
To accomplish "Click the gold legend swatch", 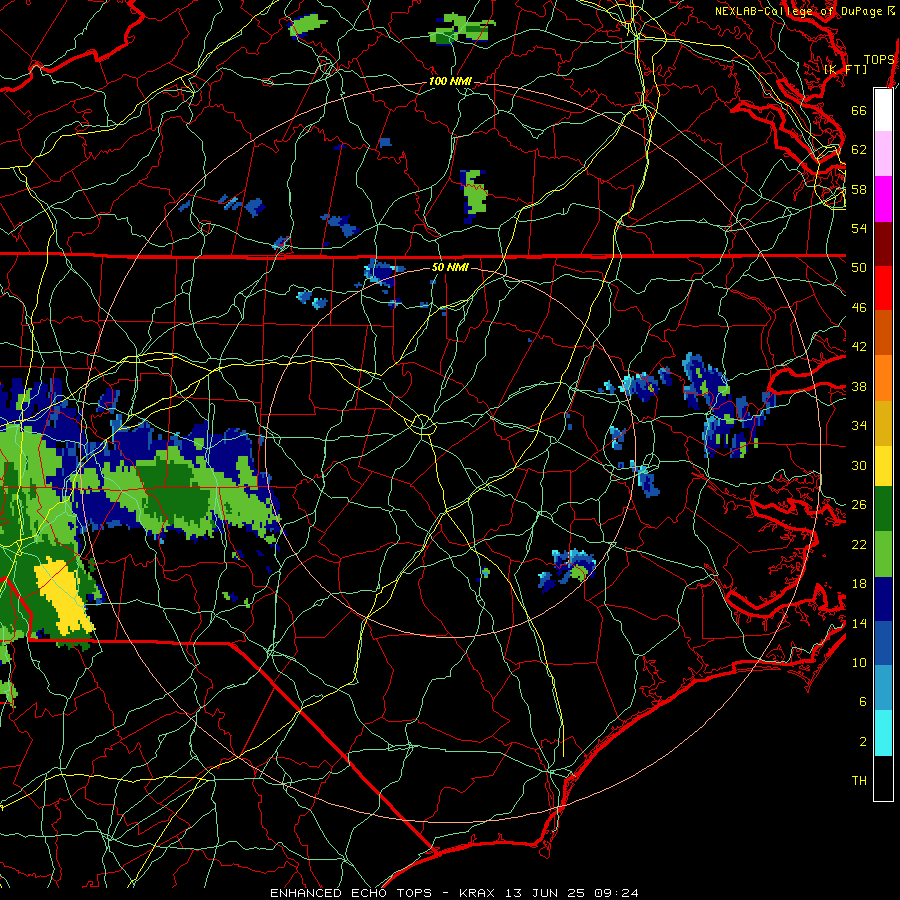I will point(883,423).
